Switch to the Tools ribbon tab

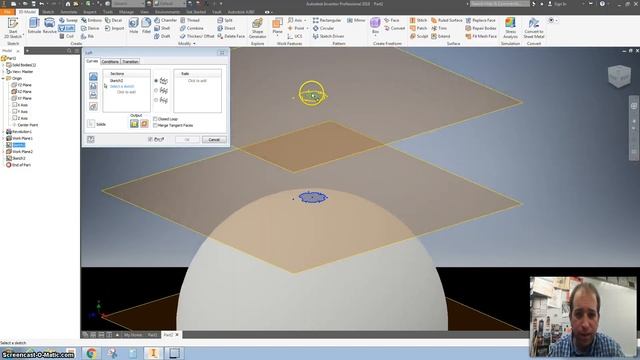point(108,12)
